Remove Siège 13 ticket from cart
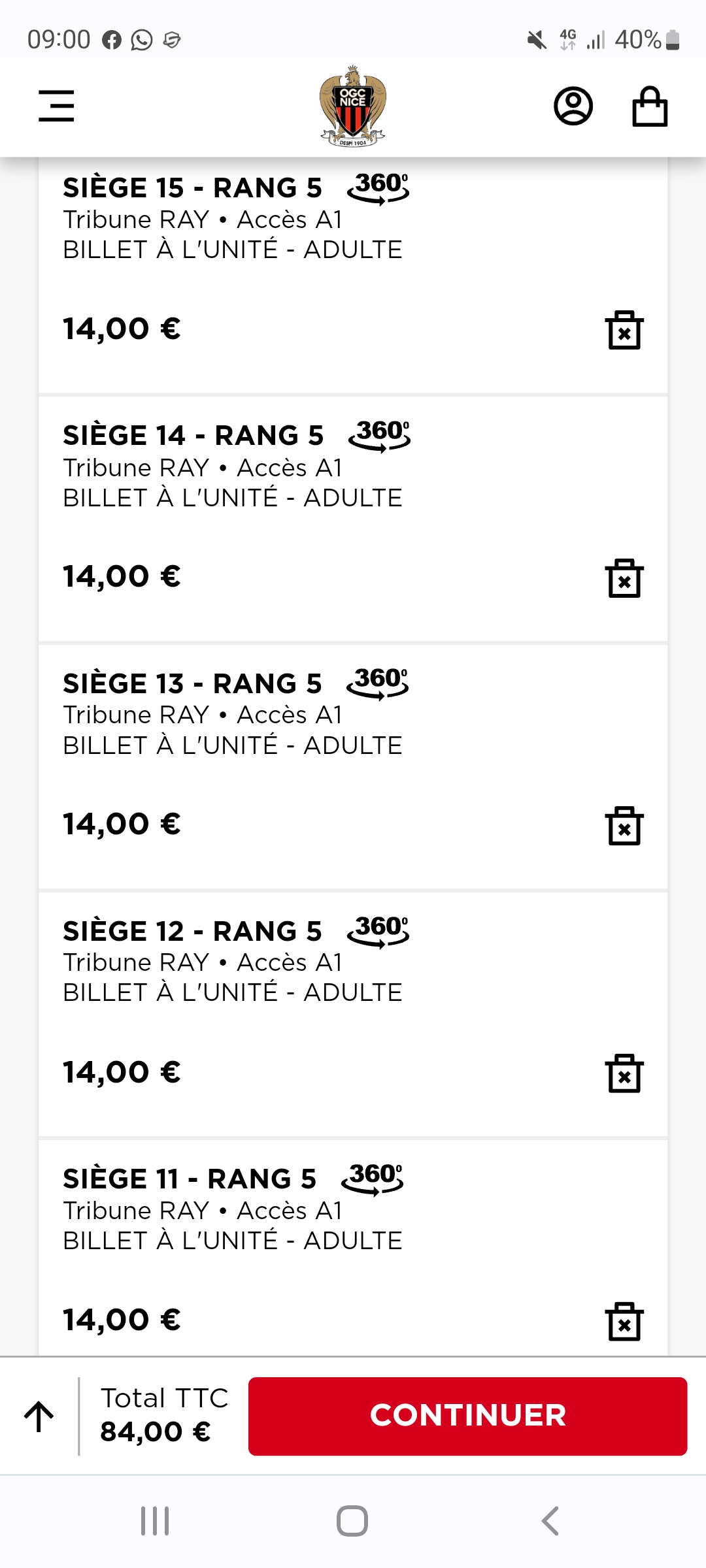Screen dimensions: 706x1568 click(x=624, y=826)
